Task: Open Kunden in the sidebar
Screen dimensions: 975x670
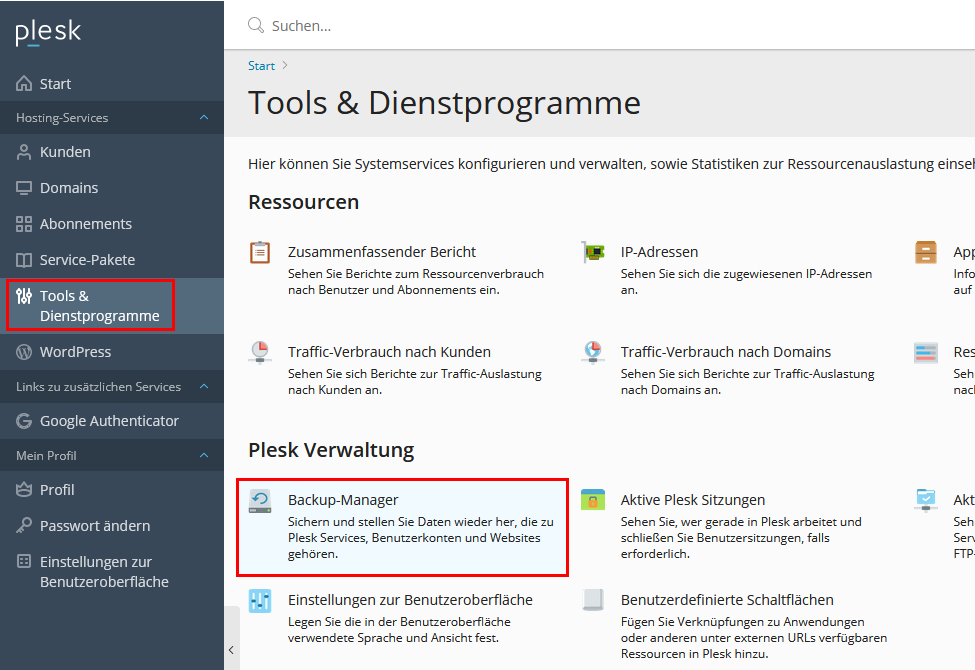Action: [x=65, y=152]
